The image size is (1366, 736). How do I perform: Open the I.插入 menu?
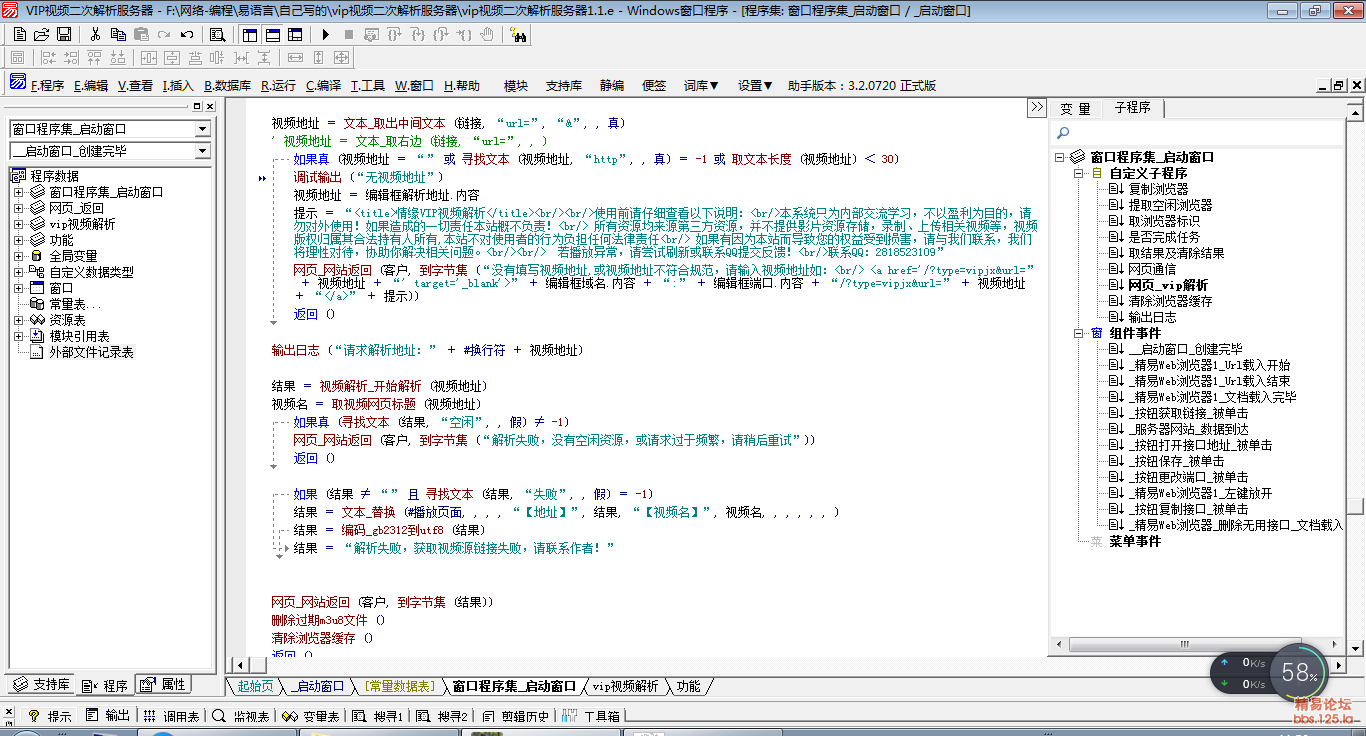(178, 86)
